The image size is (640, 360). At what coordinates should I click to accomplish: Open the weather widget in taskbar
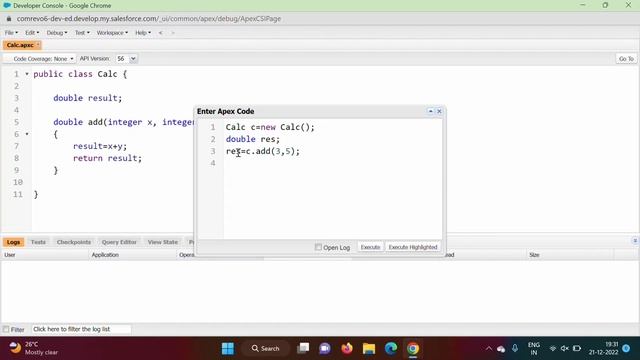pos(33,348)
